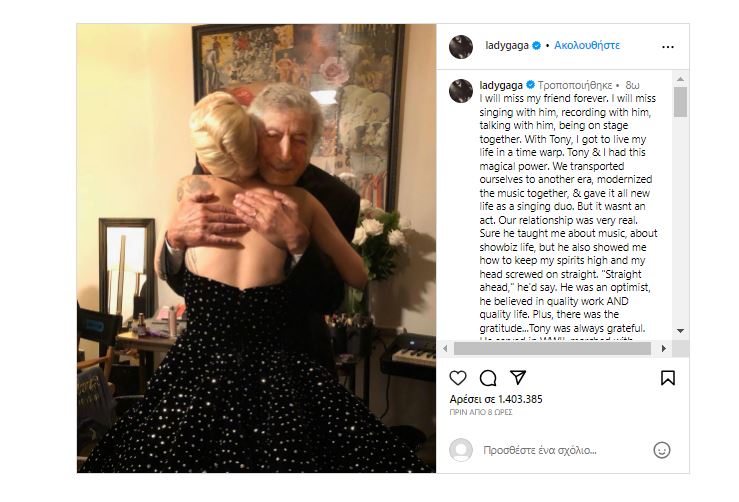Click the vertical scrollbar thumb in caption

coord(680,102)
